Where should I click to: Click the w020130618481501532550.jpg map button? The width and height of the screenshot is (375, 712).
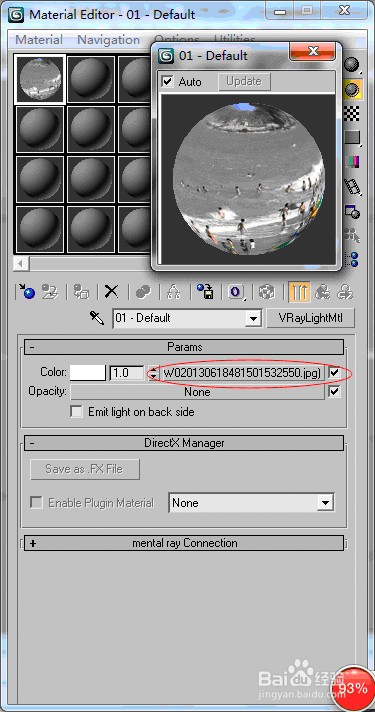242,373
